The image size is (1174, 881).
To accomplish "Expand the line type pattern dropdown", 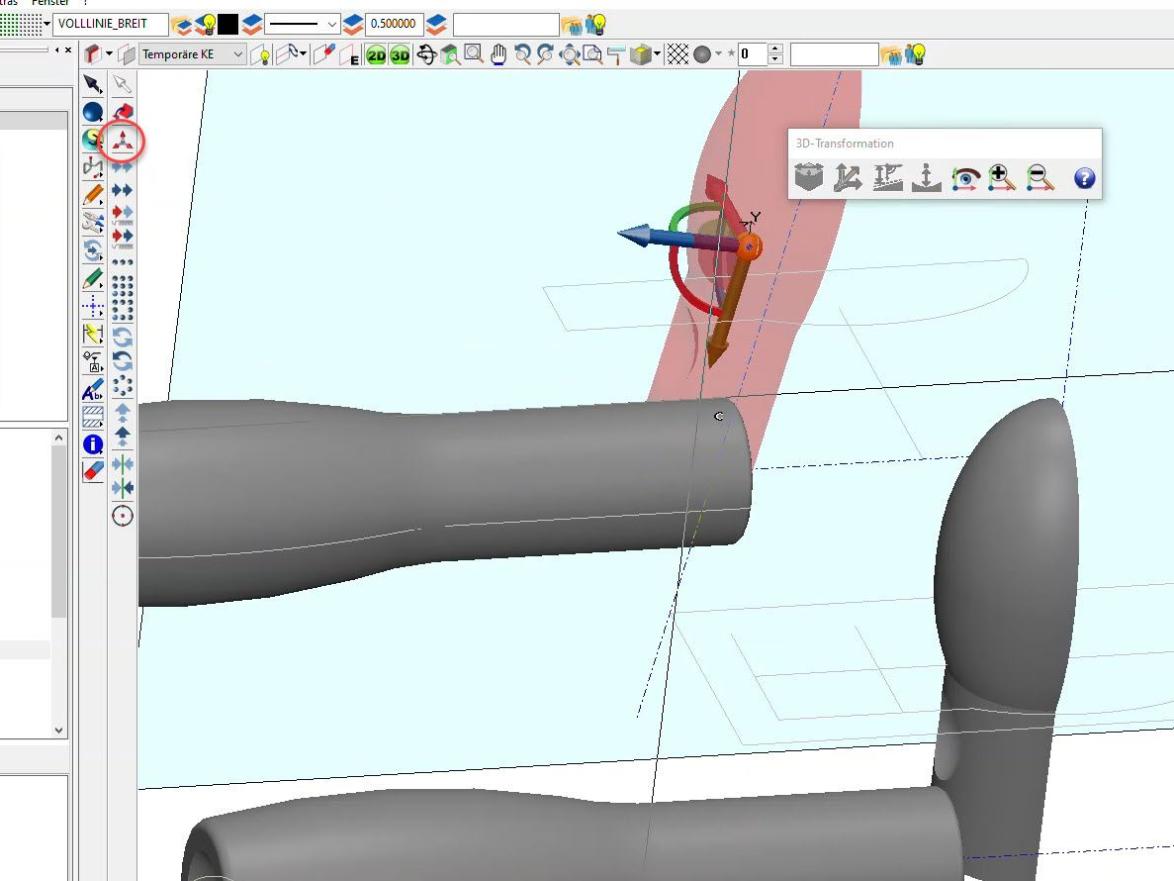I will 333,24.
